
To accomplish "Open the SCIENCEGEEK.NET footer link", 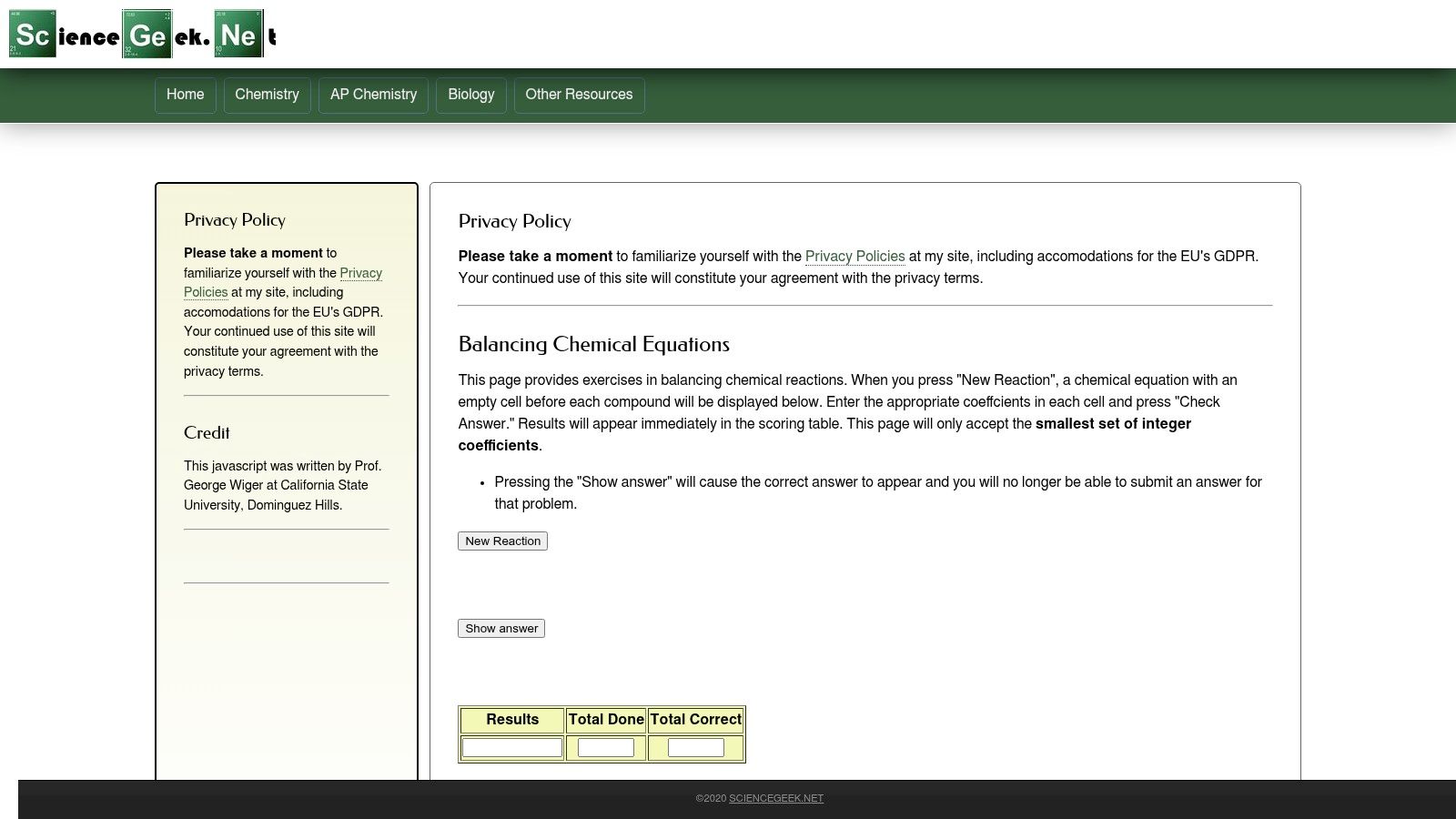I will pos(776,798).
